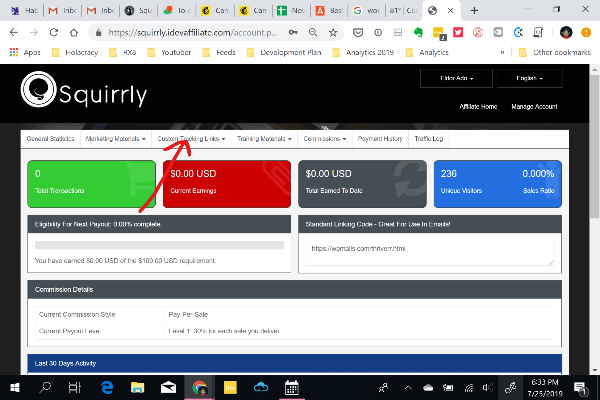Click the browser forward arrow
600x400 pixels.
coord(34,33)
